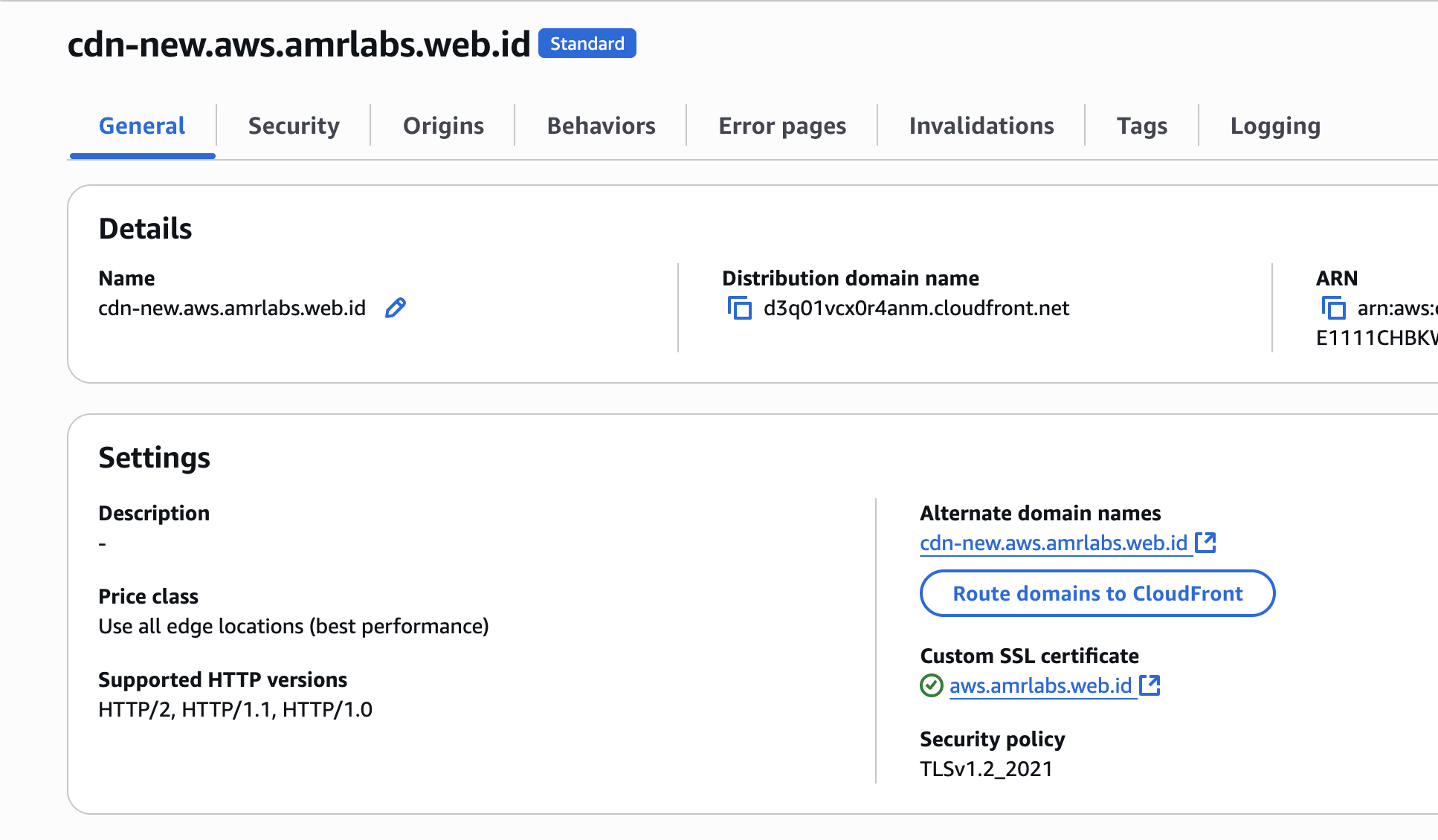The width and height of the screenshot is (1438, 840).
Task: Open the General tab
Action: pos(142,126)
